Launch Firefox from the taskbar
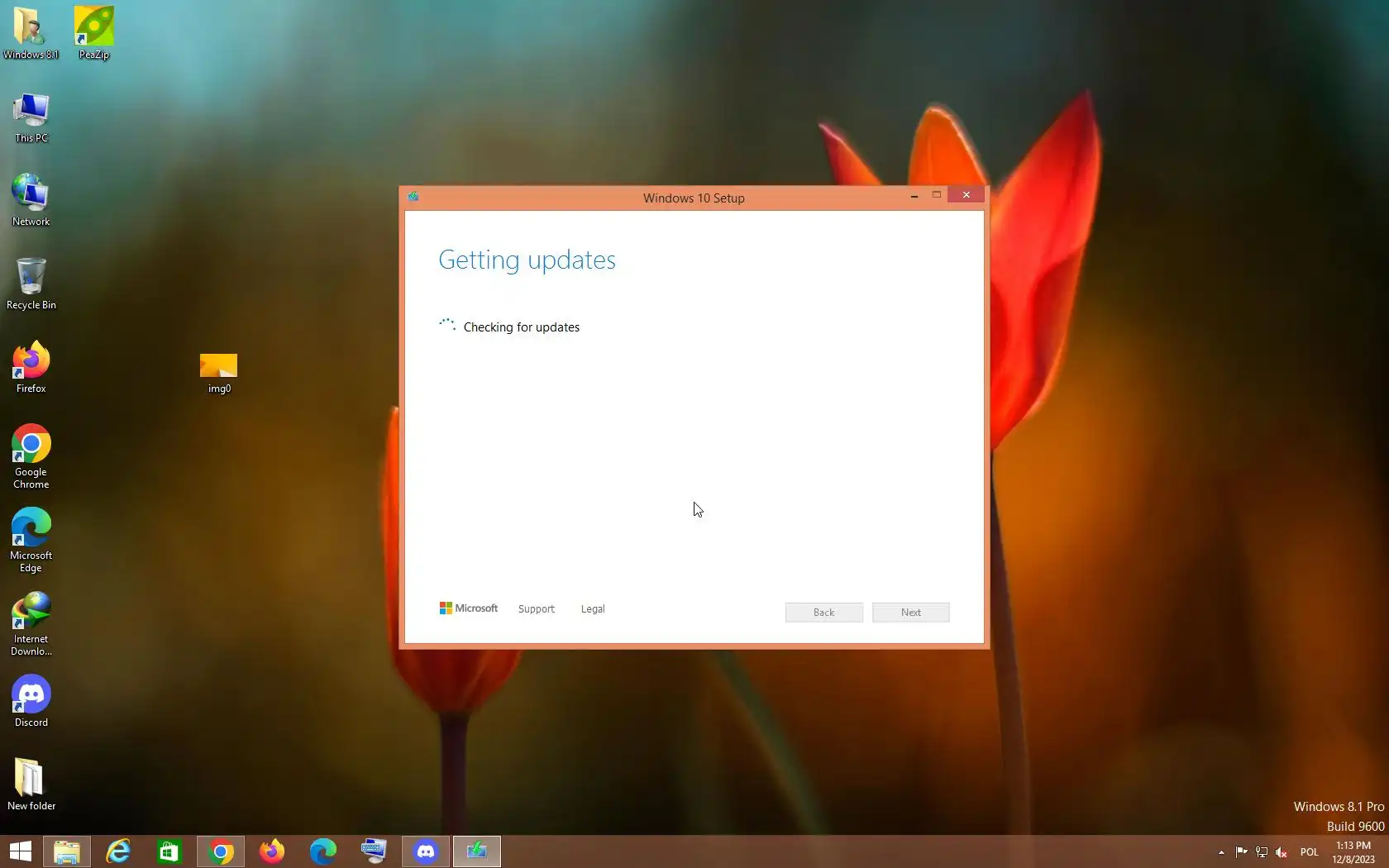Screen dimensions: 1389x868 tap(272, 851)
